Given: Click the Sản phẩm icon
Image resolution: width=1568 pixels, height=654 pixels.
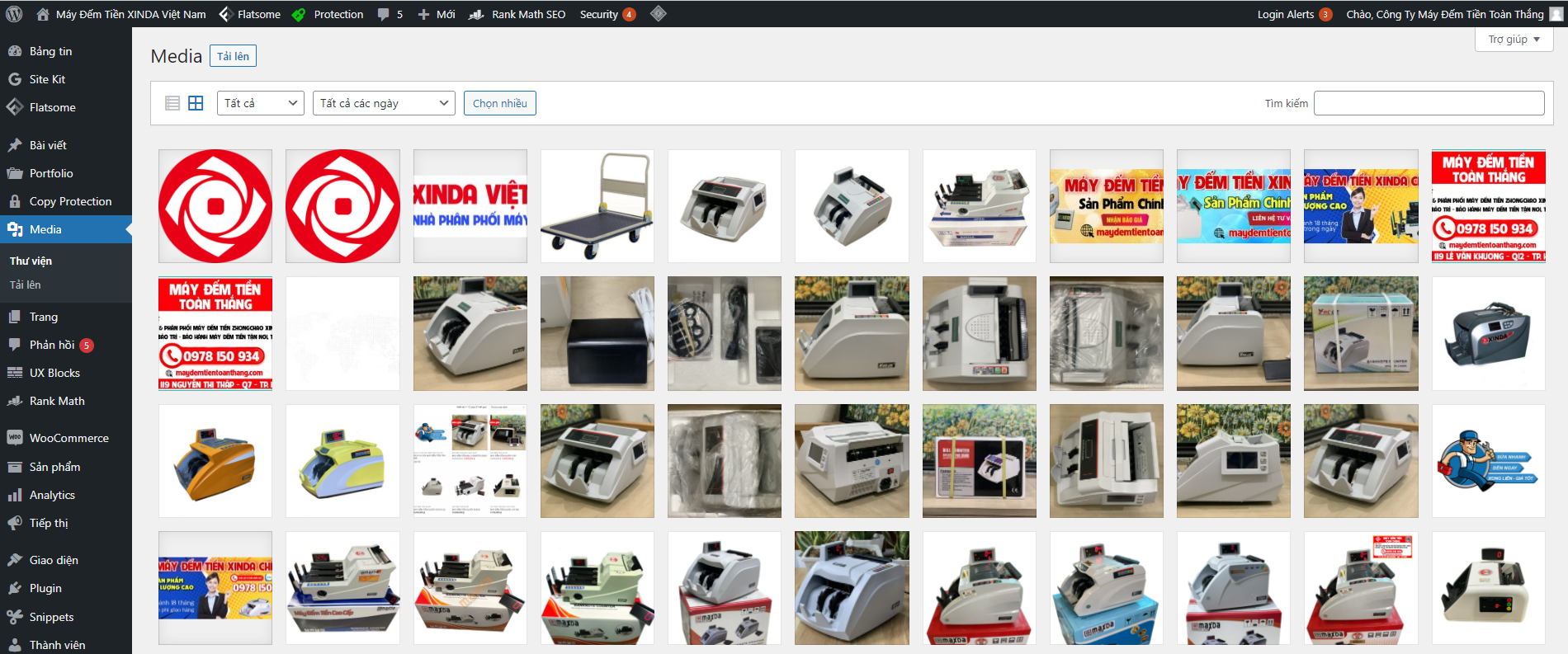Looking at the screenshot, I should coord(15,467).
